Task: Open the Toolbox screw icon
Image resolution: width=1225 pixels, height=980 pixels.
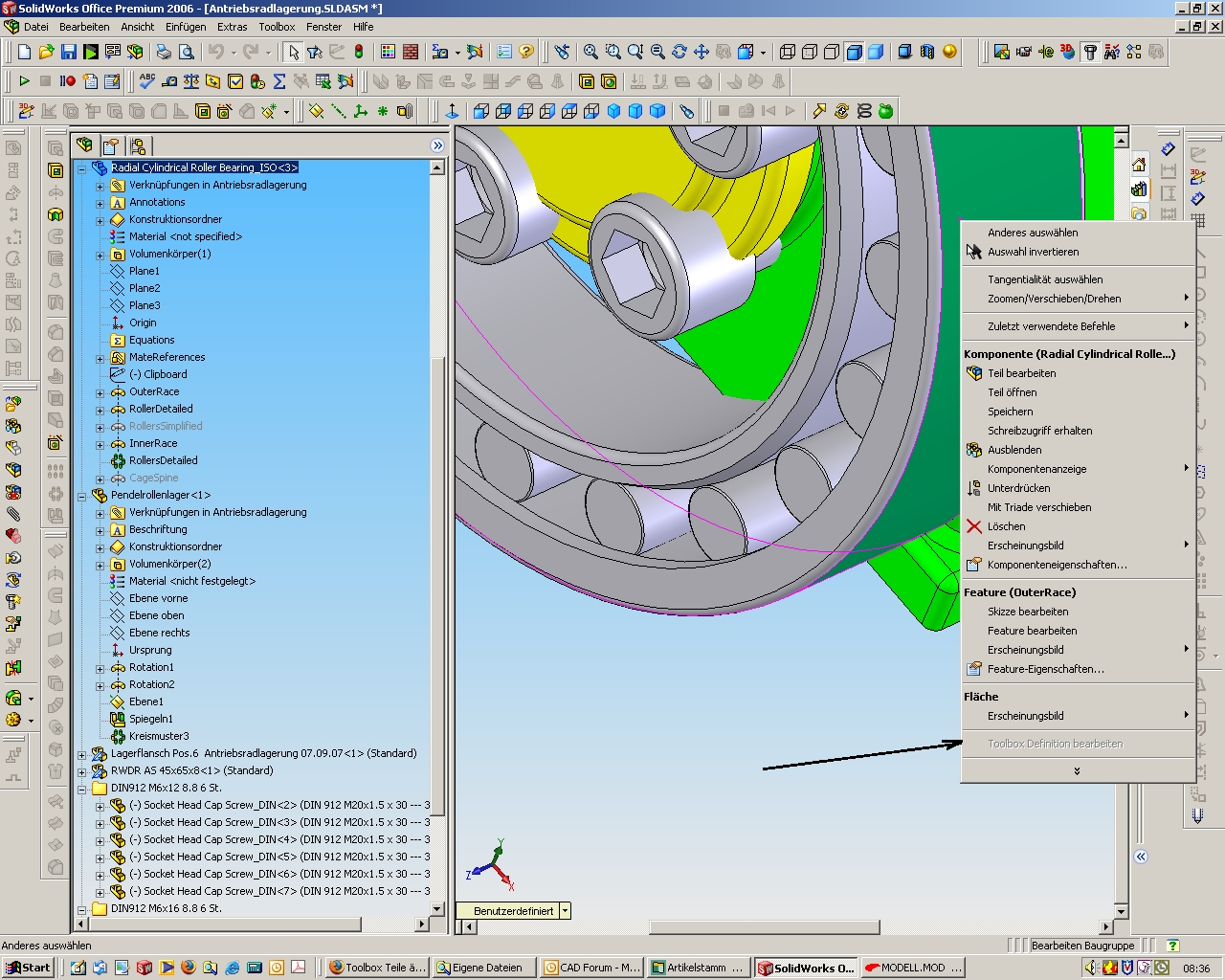Action: point(1090,52)
